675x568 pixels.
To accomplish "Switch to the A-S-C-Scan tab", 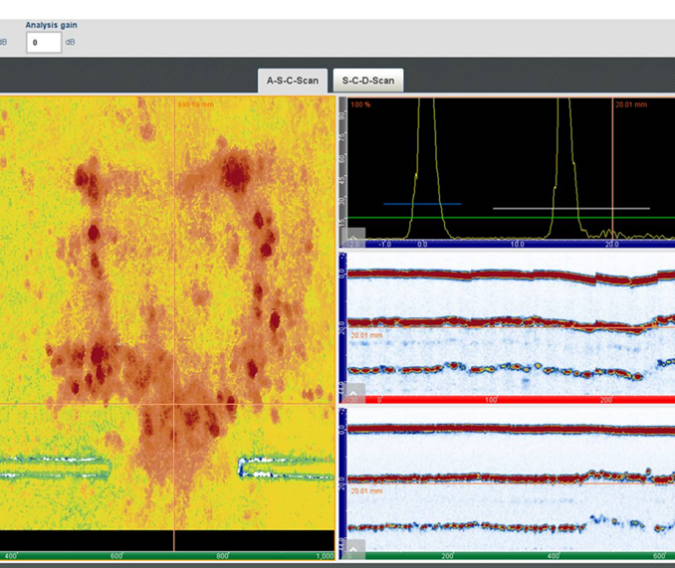I will tap(292, 81).
